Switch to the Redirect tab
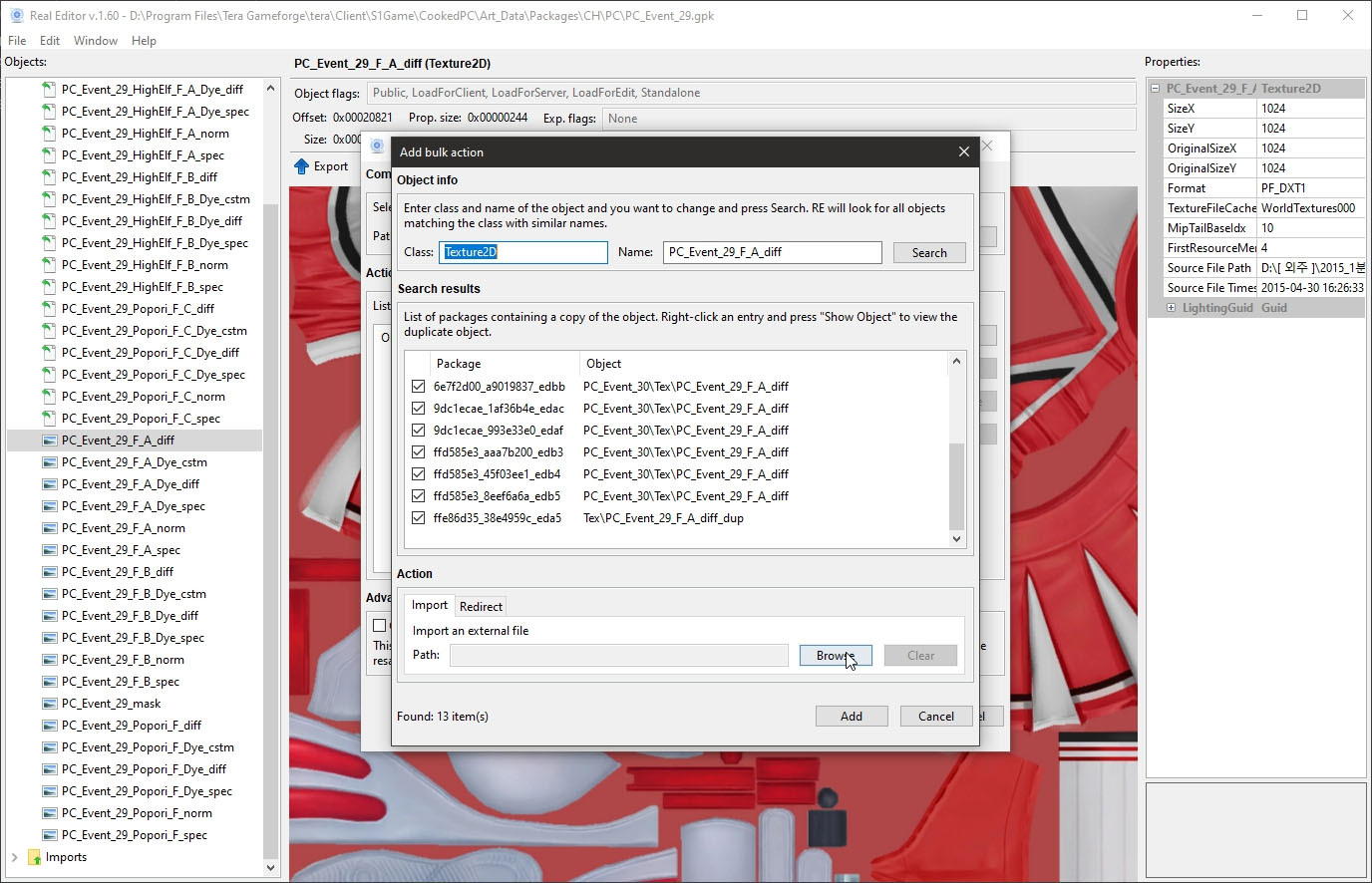Image resolution: width=1372 pixels, height=883 pixels. 481,606
